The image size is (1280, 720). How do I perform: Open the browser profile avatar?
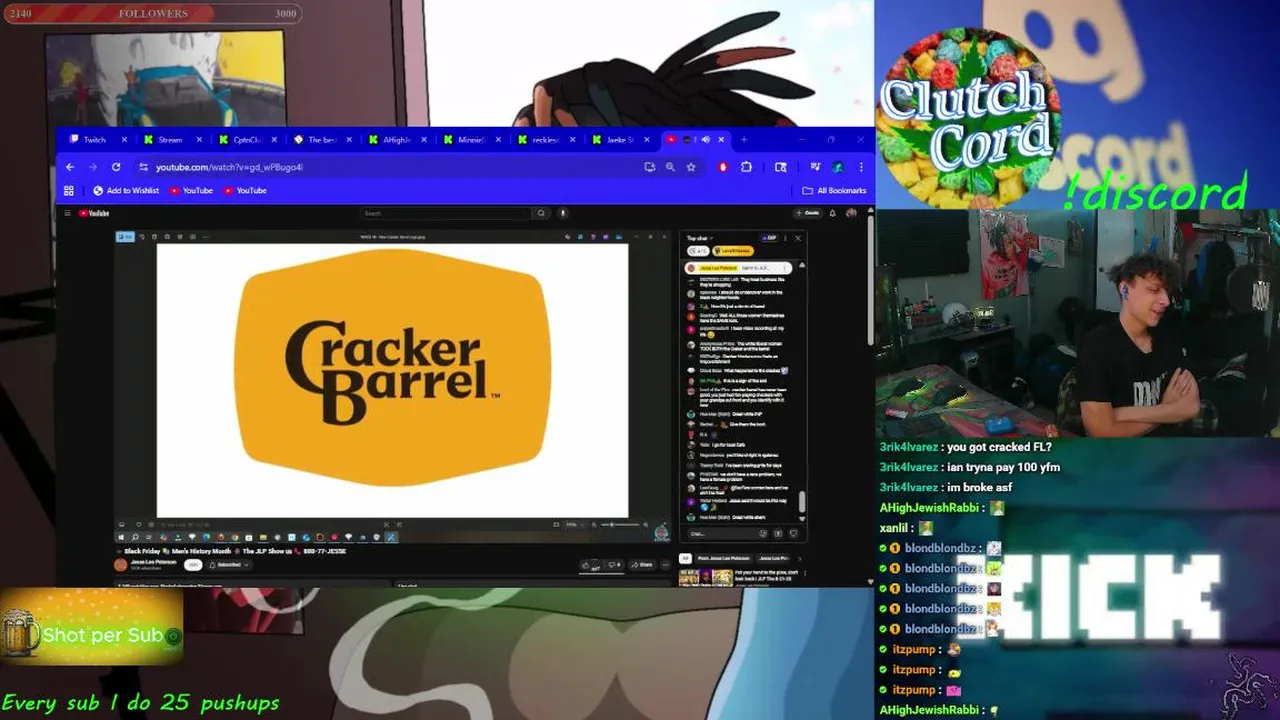point(838,167)
